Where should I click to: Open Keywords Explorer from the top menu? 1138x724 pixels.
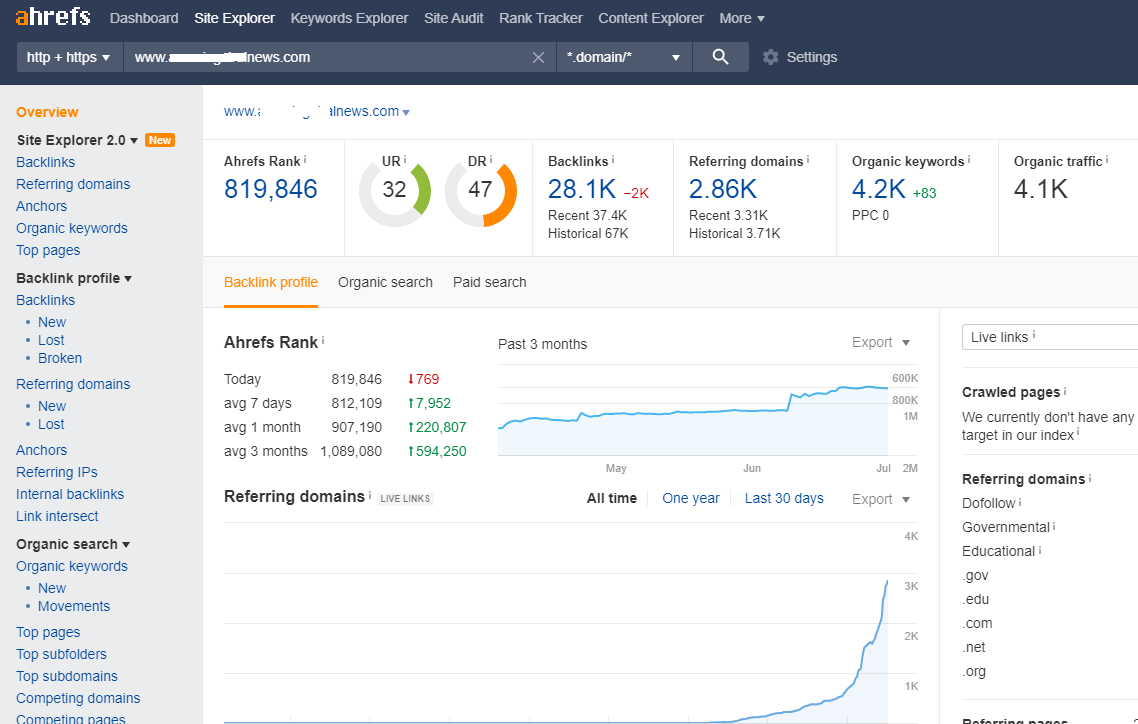pyautogui.click(x=349, y=18)
